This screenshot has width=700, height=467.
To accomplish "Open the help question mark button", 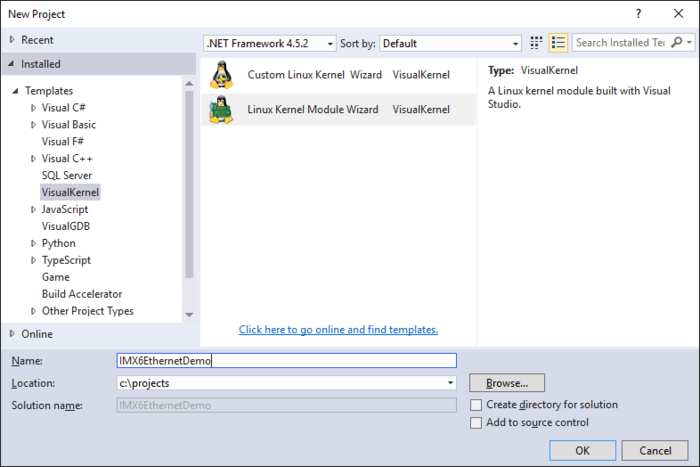I will pos(638,14).
